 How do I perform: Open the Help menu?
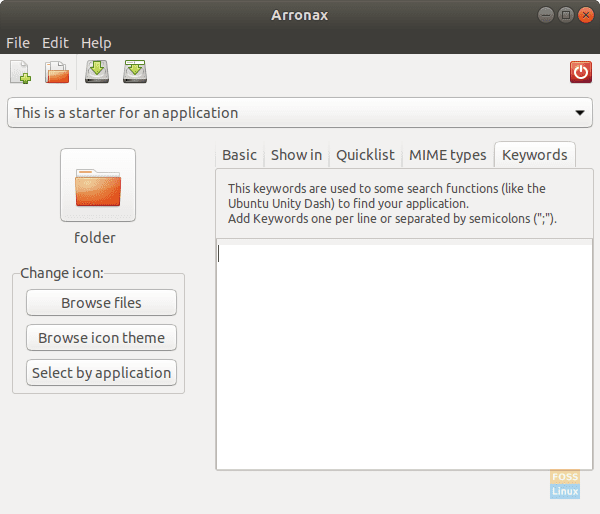[96, 43]
